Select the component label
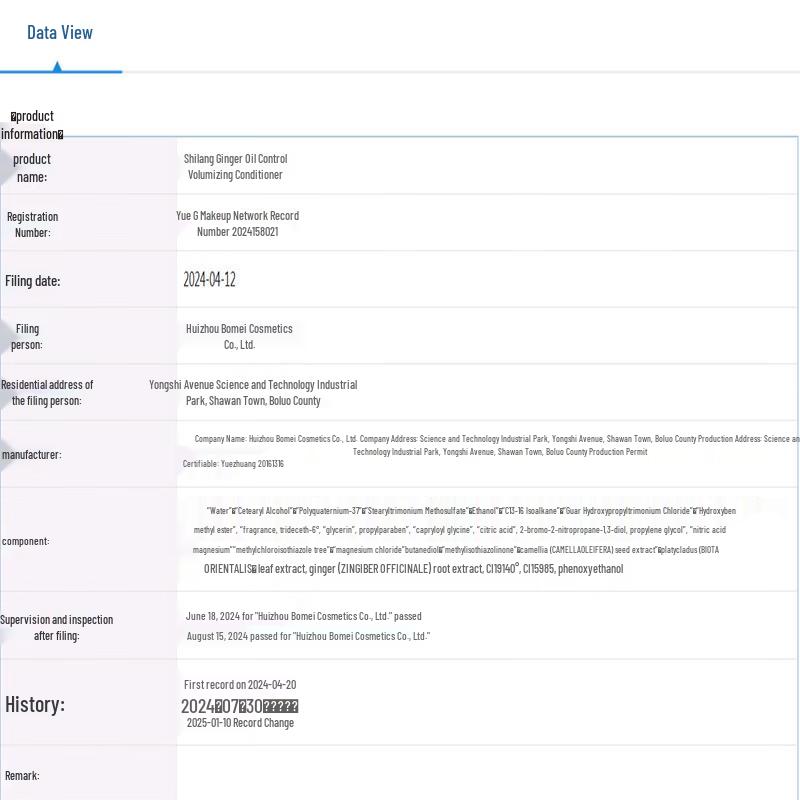The height and width of the screenshot is (800, 800). [x=26, y=541]
